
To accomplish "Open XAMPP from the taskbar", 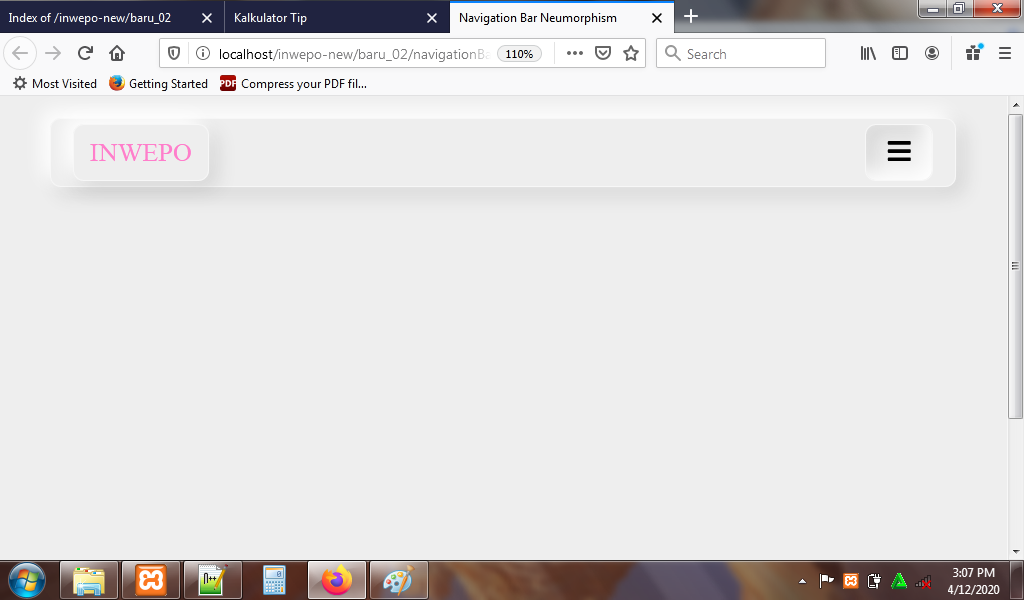I will pos(151,580).
